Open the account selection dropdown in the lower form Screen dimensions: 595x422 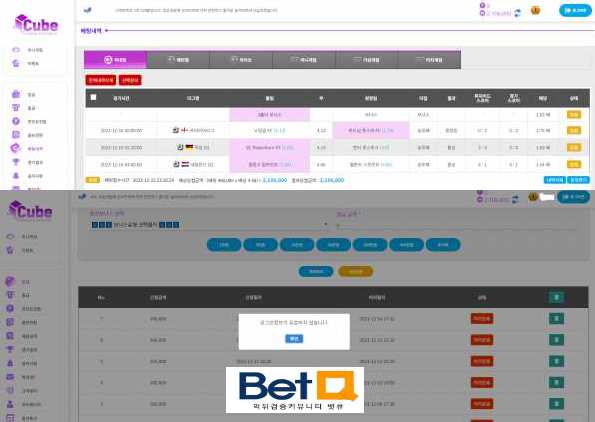[209, 225]
